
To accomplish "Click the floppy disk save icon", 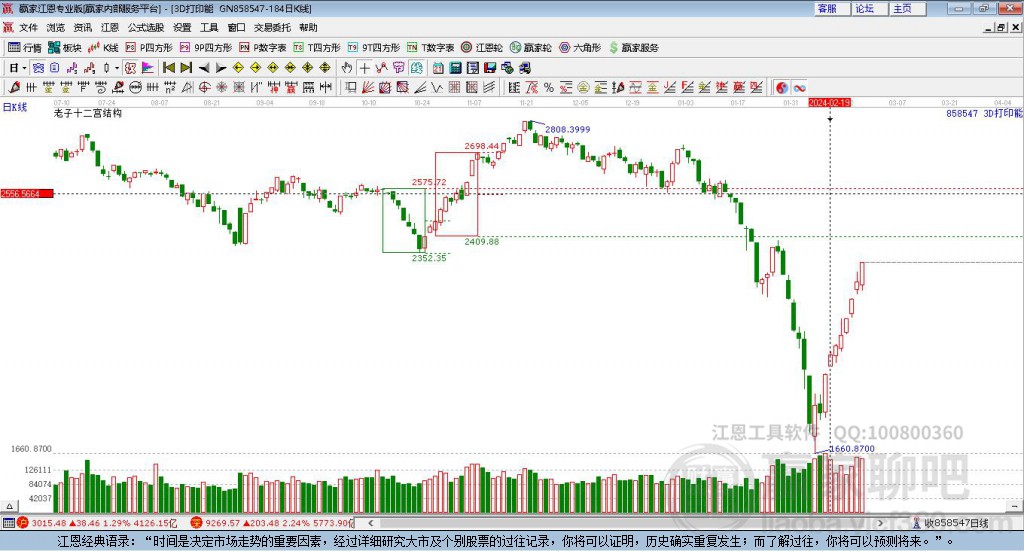I will [x=490, y=68].
